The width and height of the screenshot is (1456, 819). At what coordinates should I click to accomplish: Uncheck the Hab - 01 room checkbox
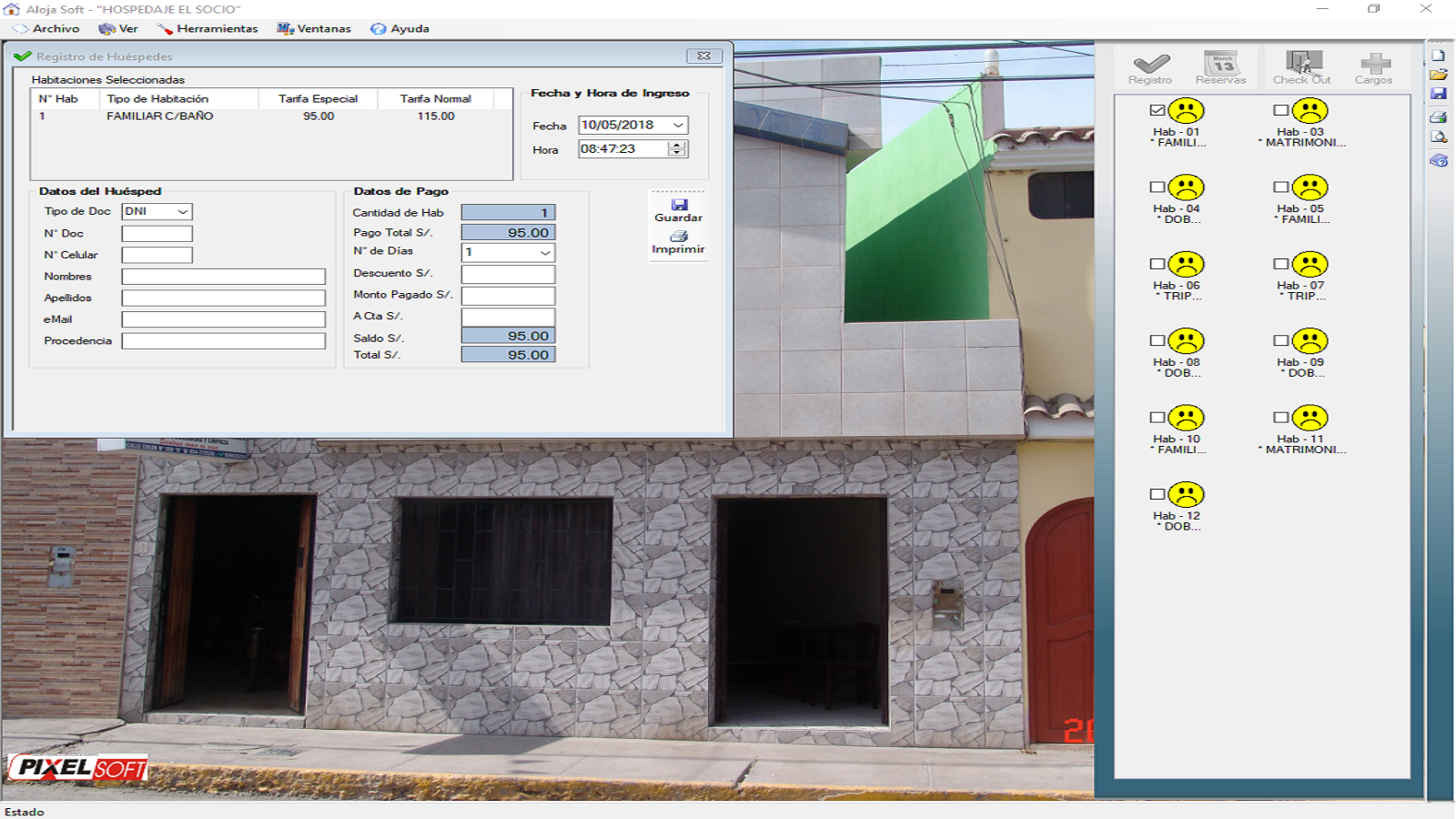1158,110
